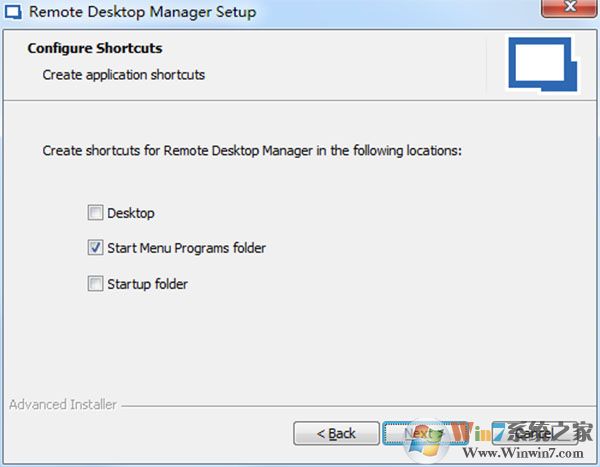Click the shortcut locations instruction text
600x467 pixels.
(252, 151)
